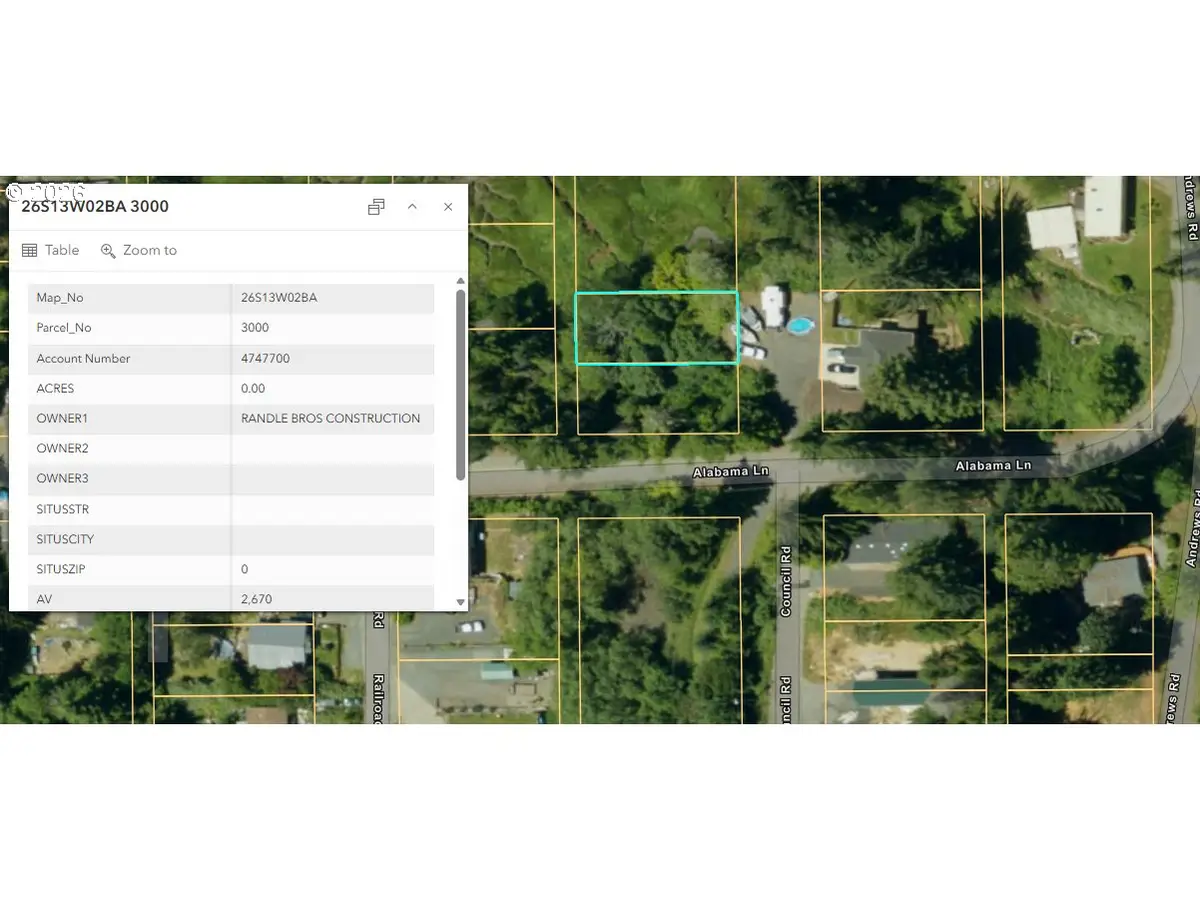The height and width of the screenshot is (900, 1200).
Task: Select the Map_No row label
Action: click(x=63, y=298)
